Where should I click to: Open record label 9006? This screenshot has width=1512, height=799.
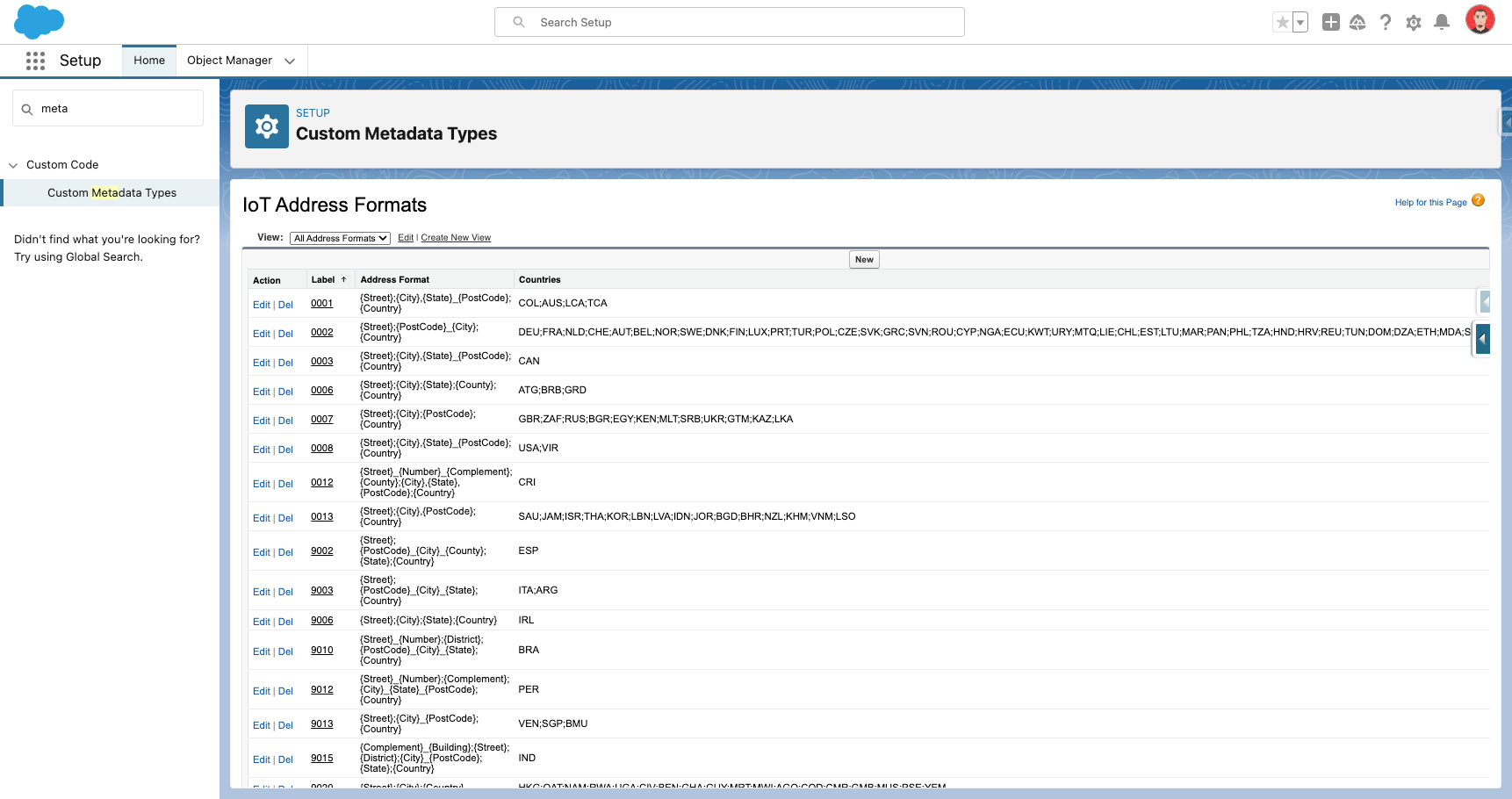coord(322,621)
